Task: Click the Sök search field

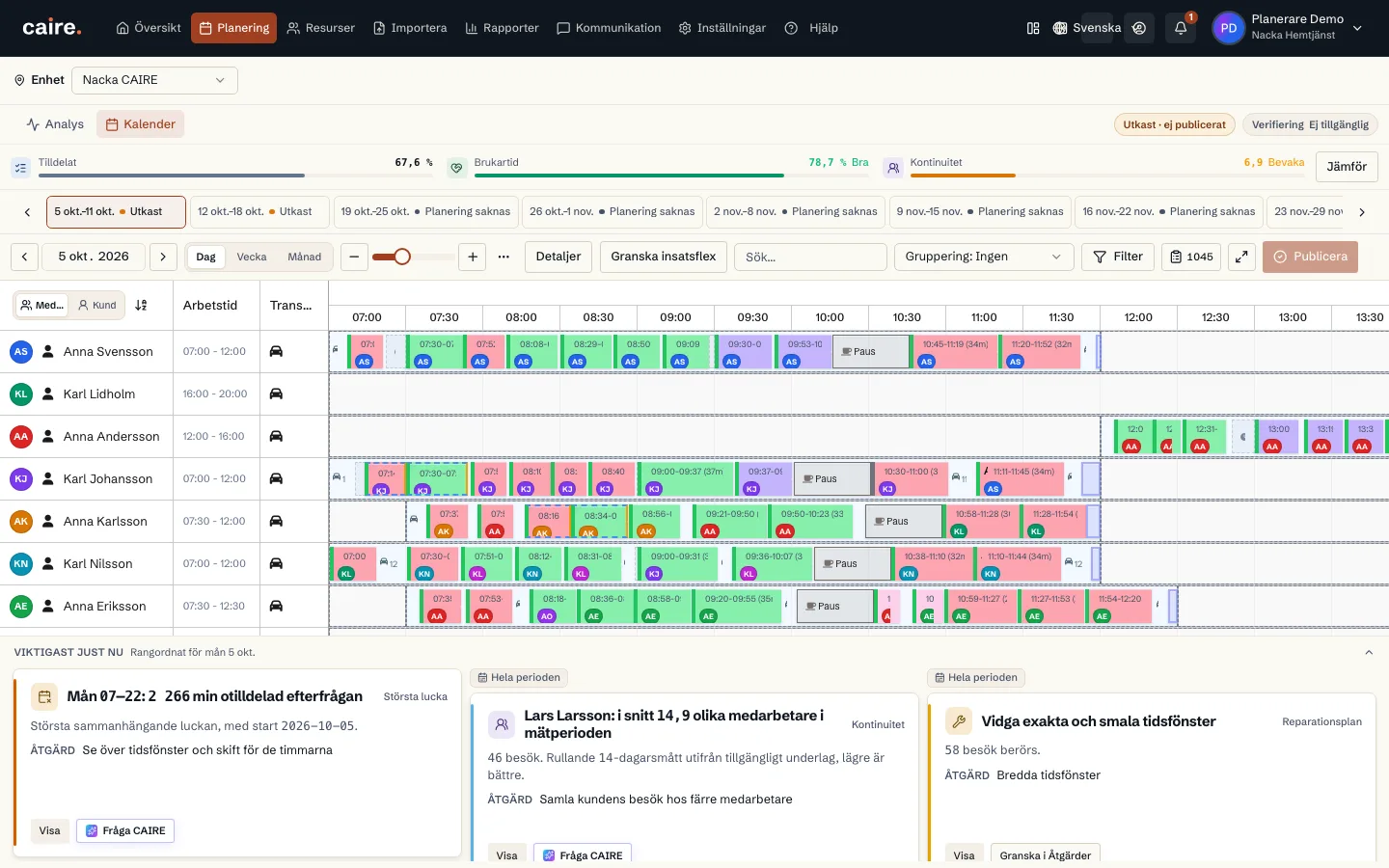Action: point(810,257)
